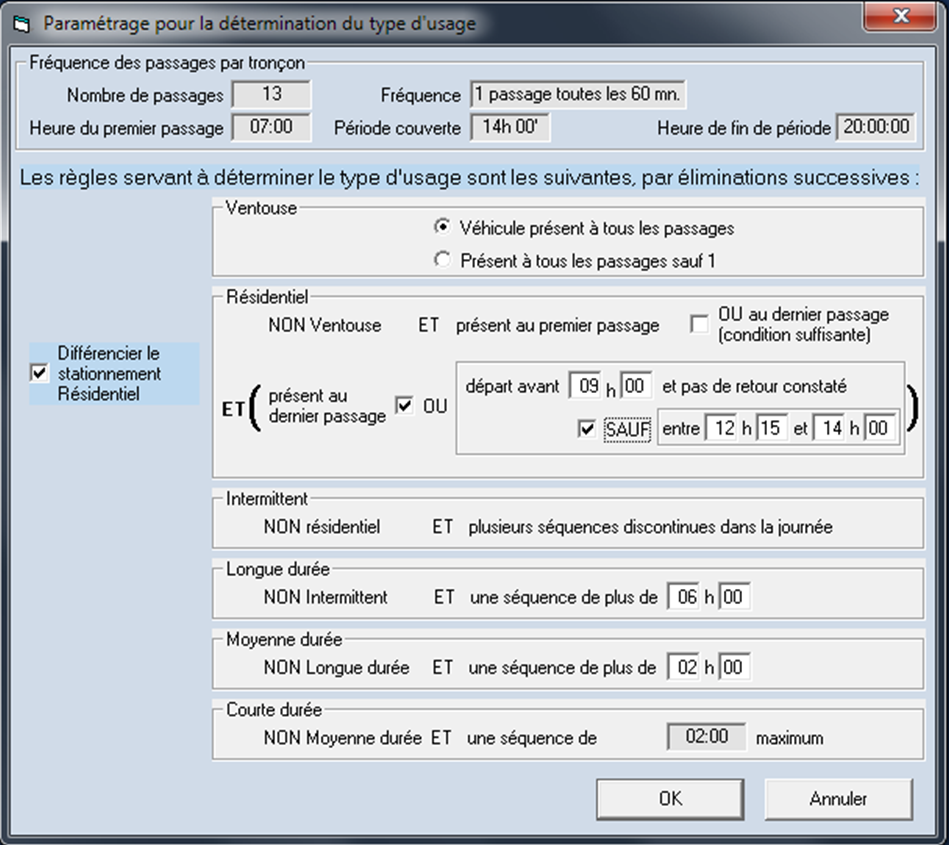
Task: Enable 'OU au dernier passage' checkbox
Action: [700, 324]
